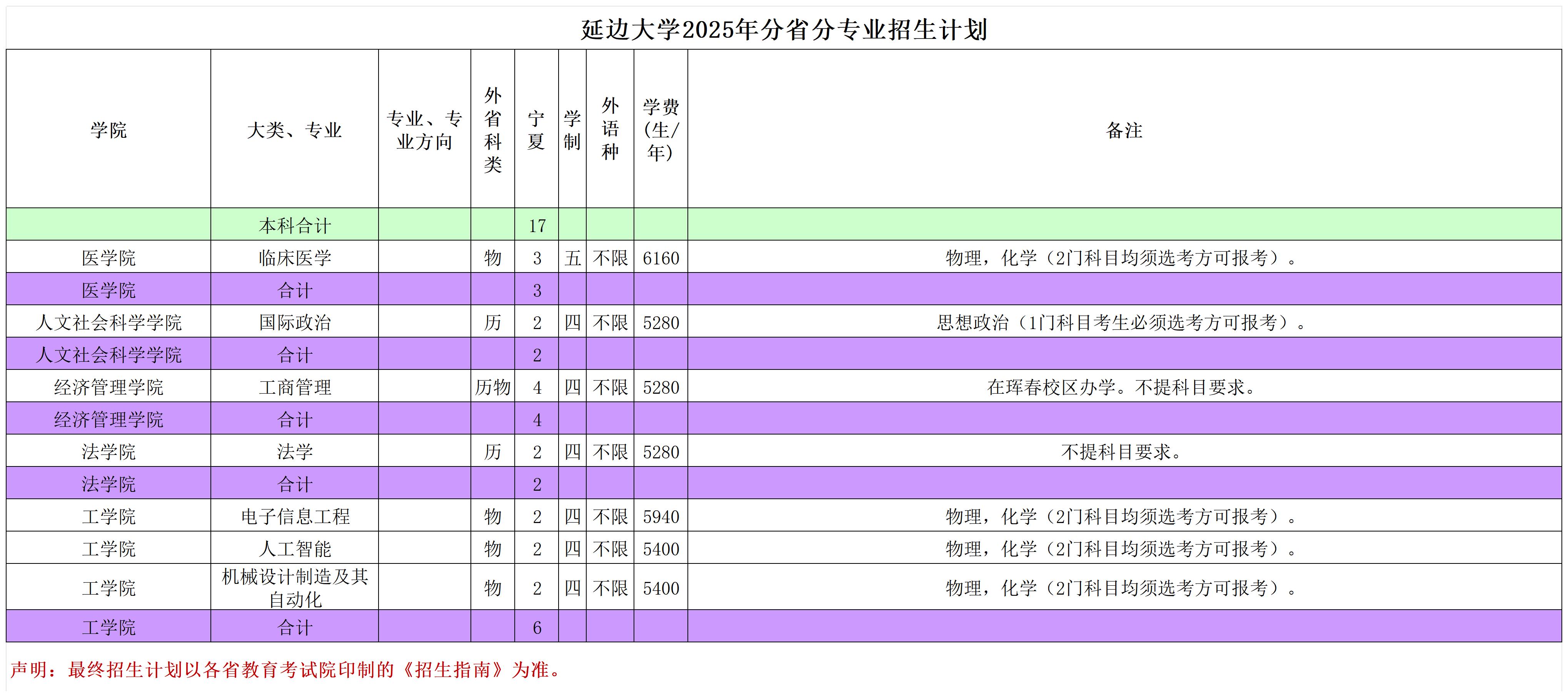The image size is (1568, 697).
Task: Click the 经济管理学院 合计 value 4 in purple row
Action: click(x=536, y=418)
